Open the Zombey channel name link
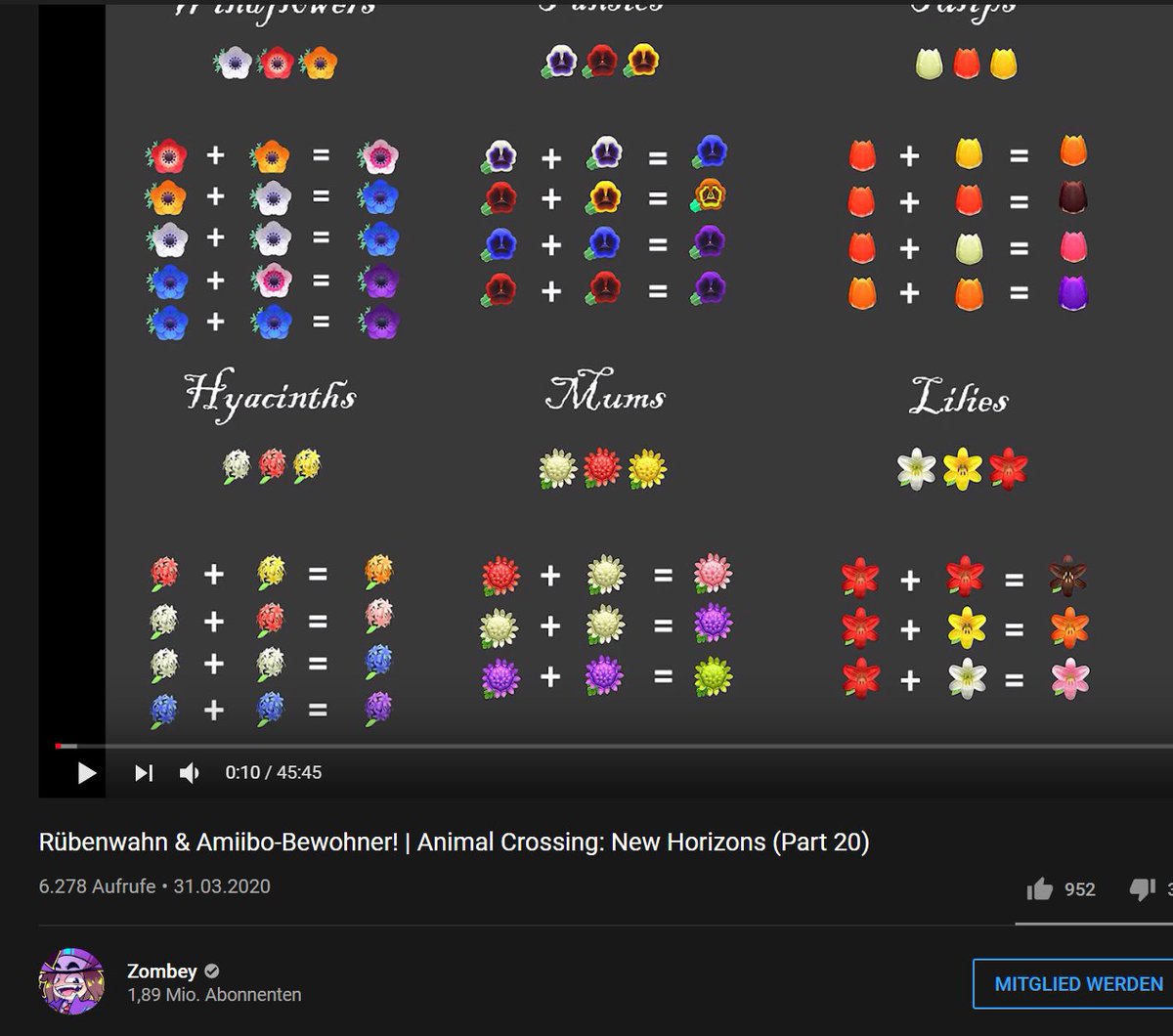The height and width of the screenshot is (1036, 1173). [162, 971]
